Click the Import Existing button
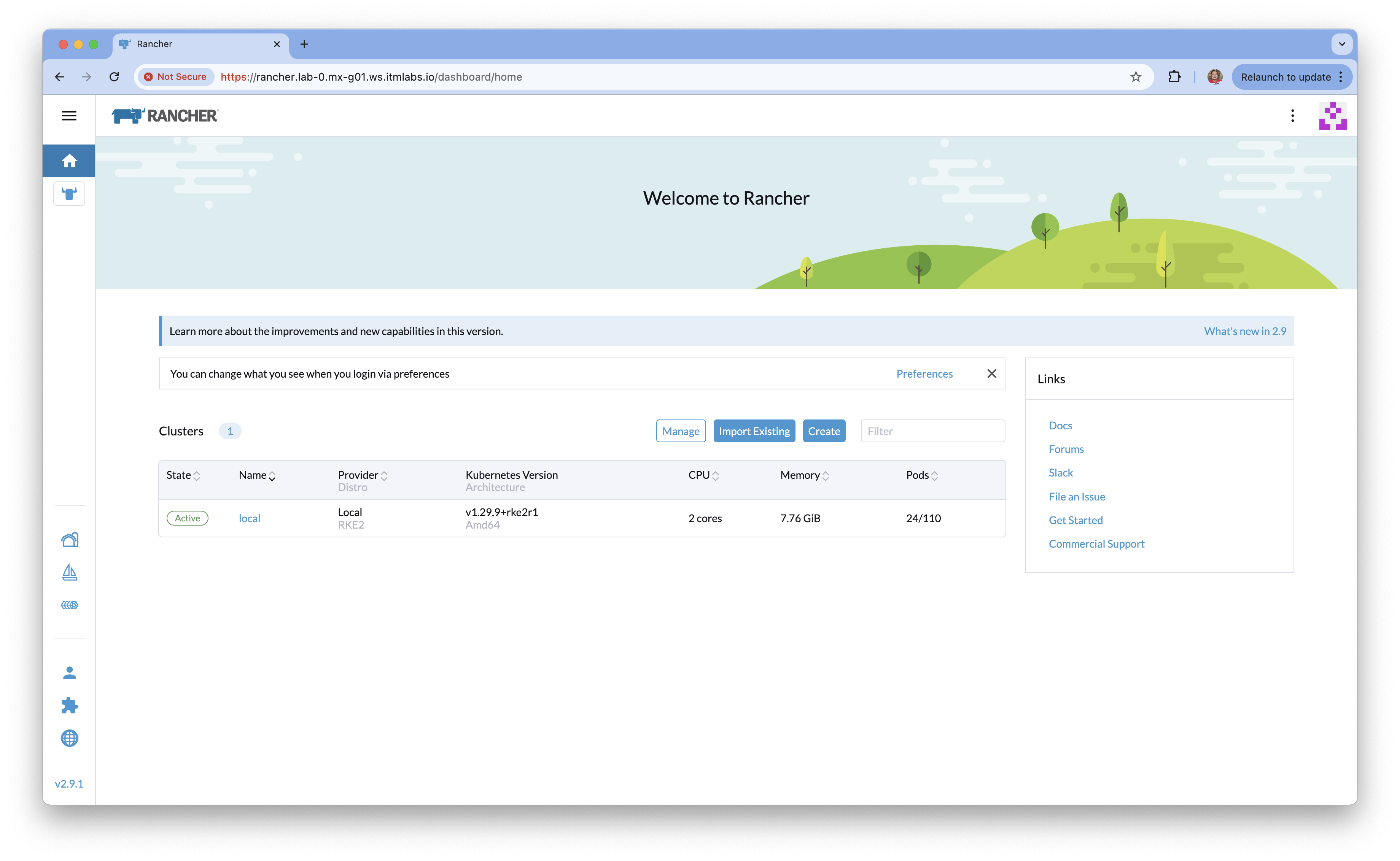The width and height of the screenshot is (1400, 861). [x=754, y=431]
